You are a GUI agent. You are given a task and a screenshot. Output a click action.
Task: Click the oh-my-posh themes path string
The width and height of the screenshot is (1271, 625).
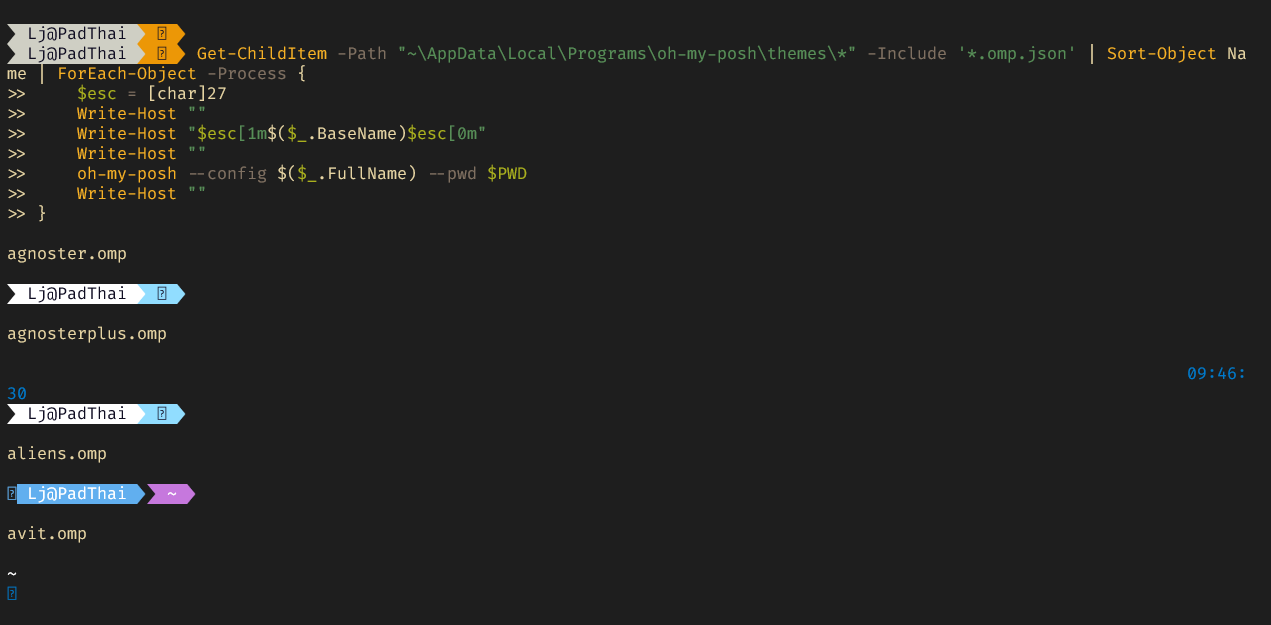point(627,53)
